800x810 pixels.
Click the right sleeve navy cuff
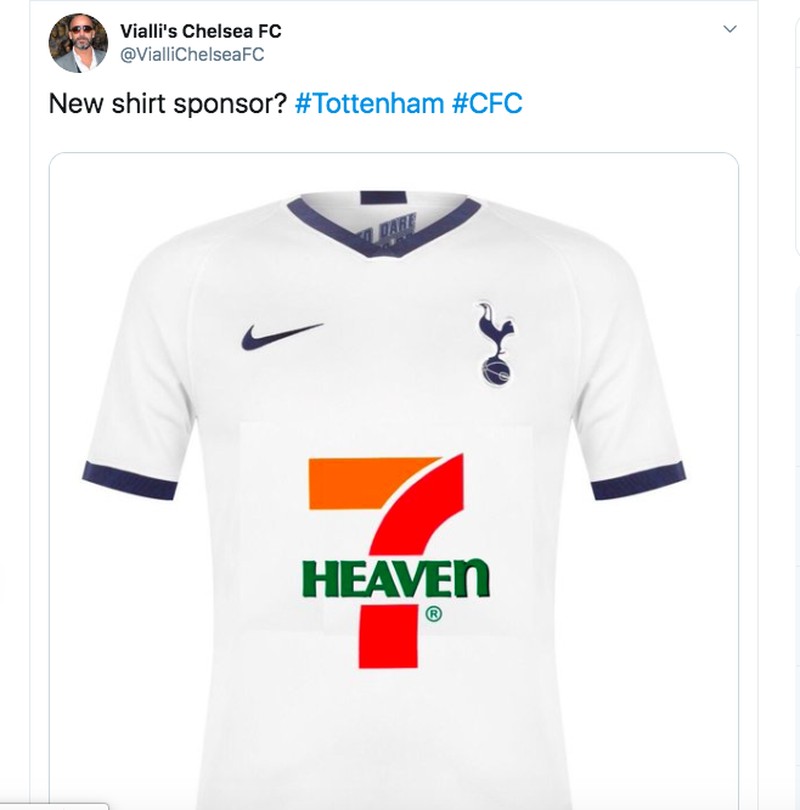(637, 481)
